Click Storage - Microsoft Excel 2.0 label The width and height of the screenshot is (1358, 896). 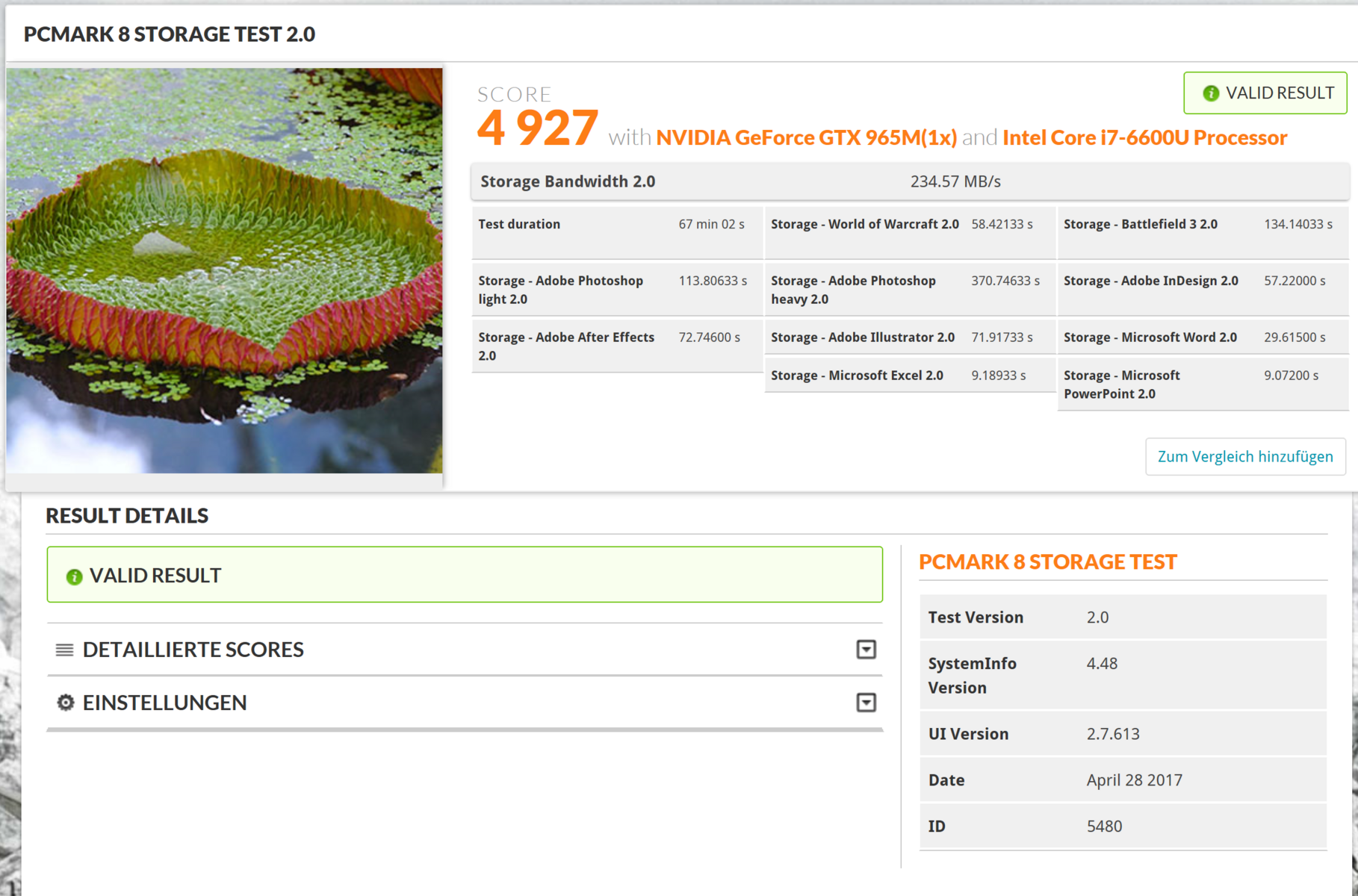click(857, 376)
